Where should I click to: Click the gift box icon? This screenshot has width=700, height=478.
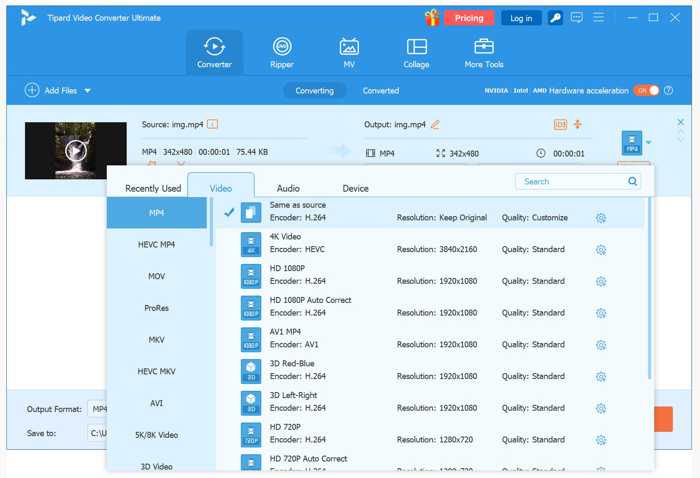432,18
